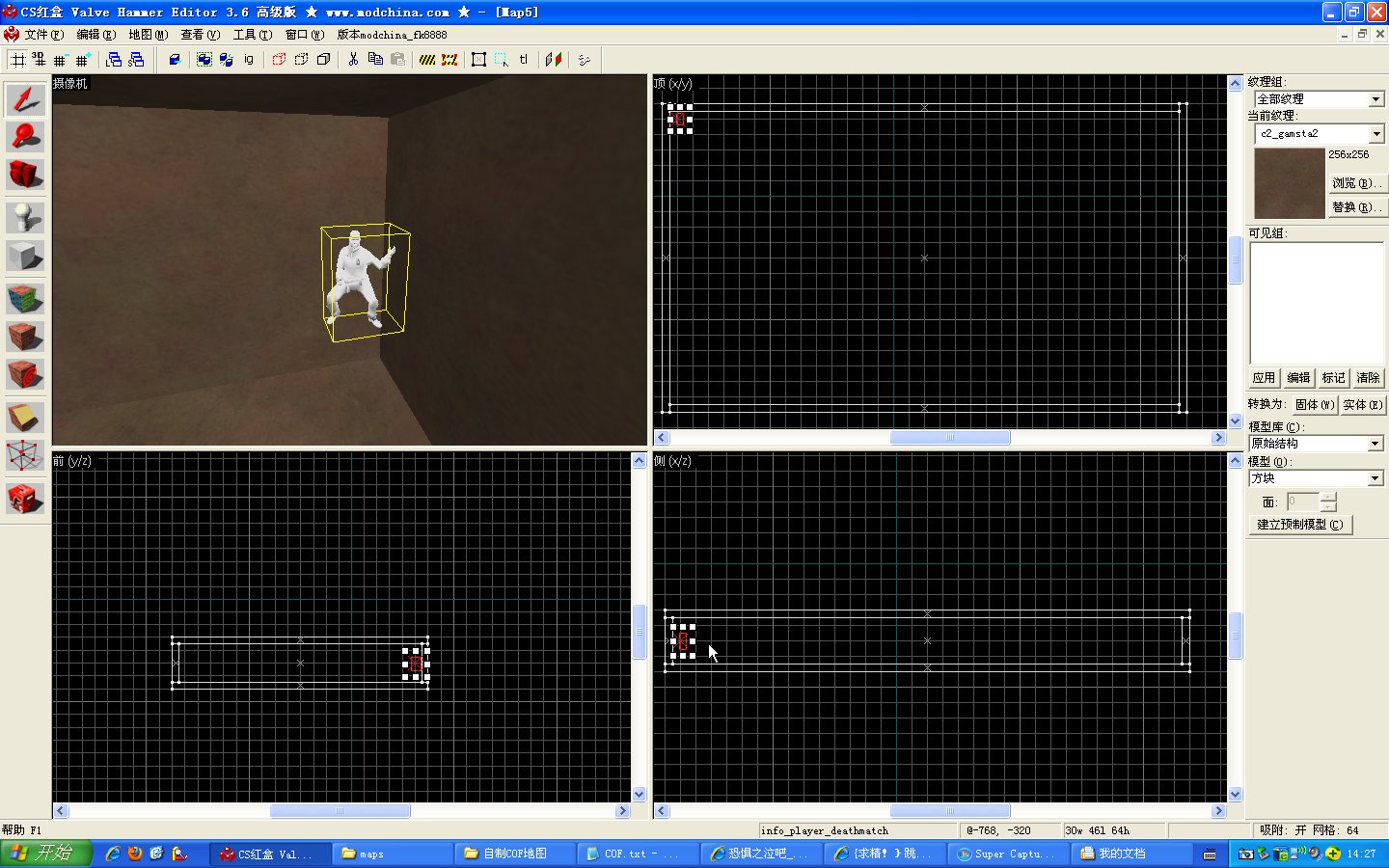Click the 面 faces number field

coord(1302,502)
